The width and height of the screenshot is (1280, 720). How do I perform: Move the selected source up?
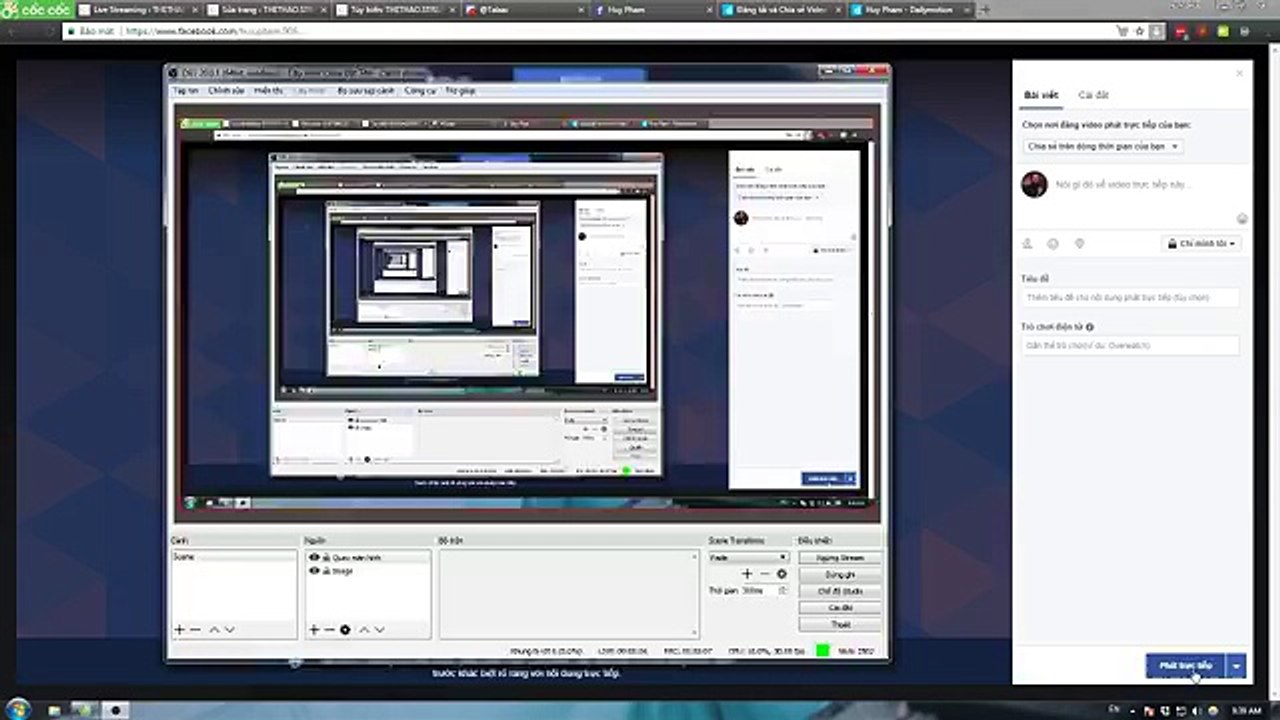pos(364,630)
